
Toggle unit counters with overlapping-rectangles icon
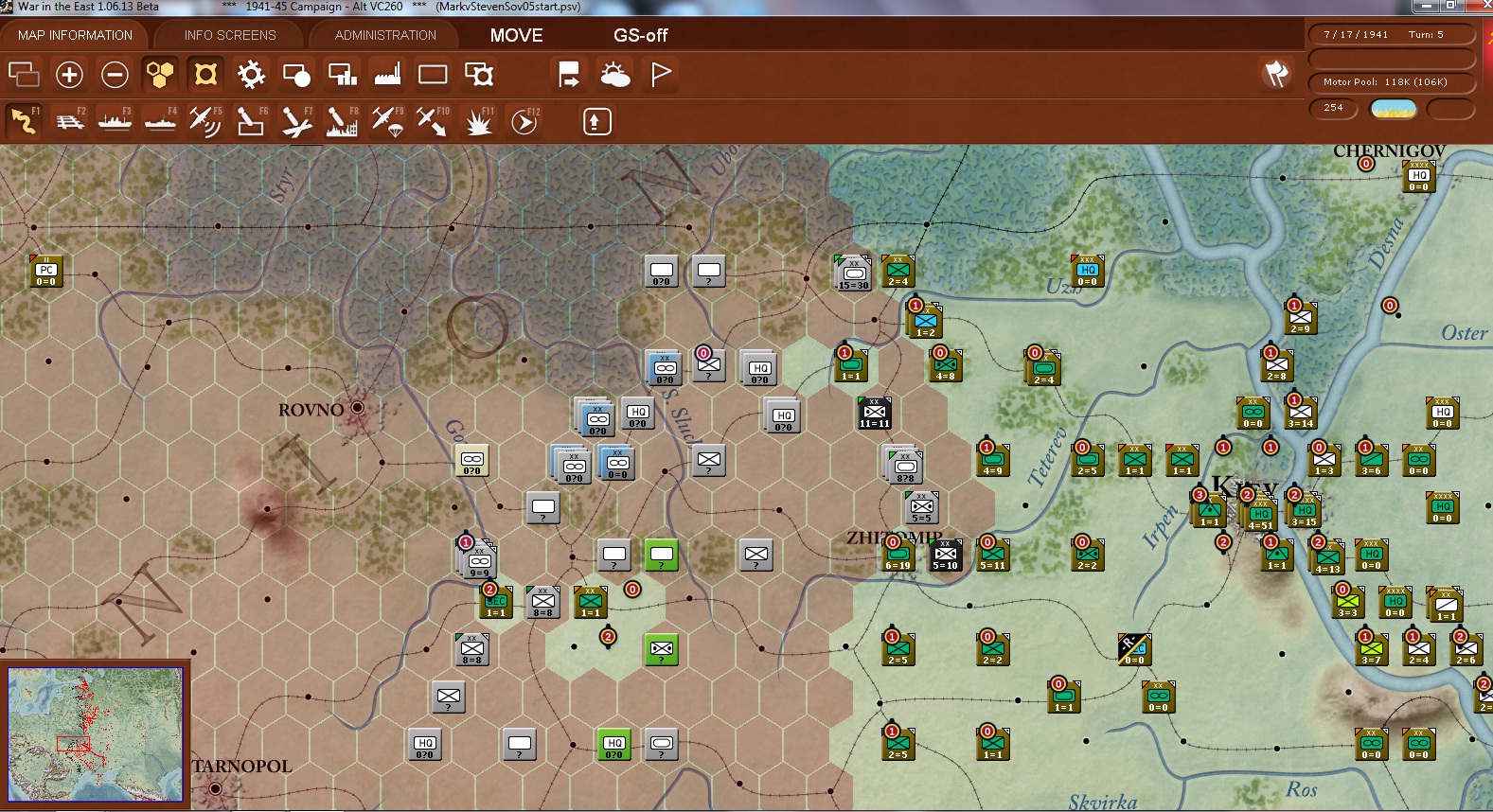[24, 74]
